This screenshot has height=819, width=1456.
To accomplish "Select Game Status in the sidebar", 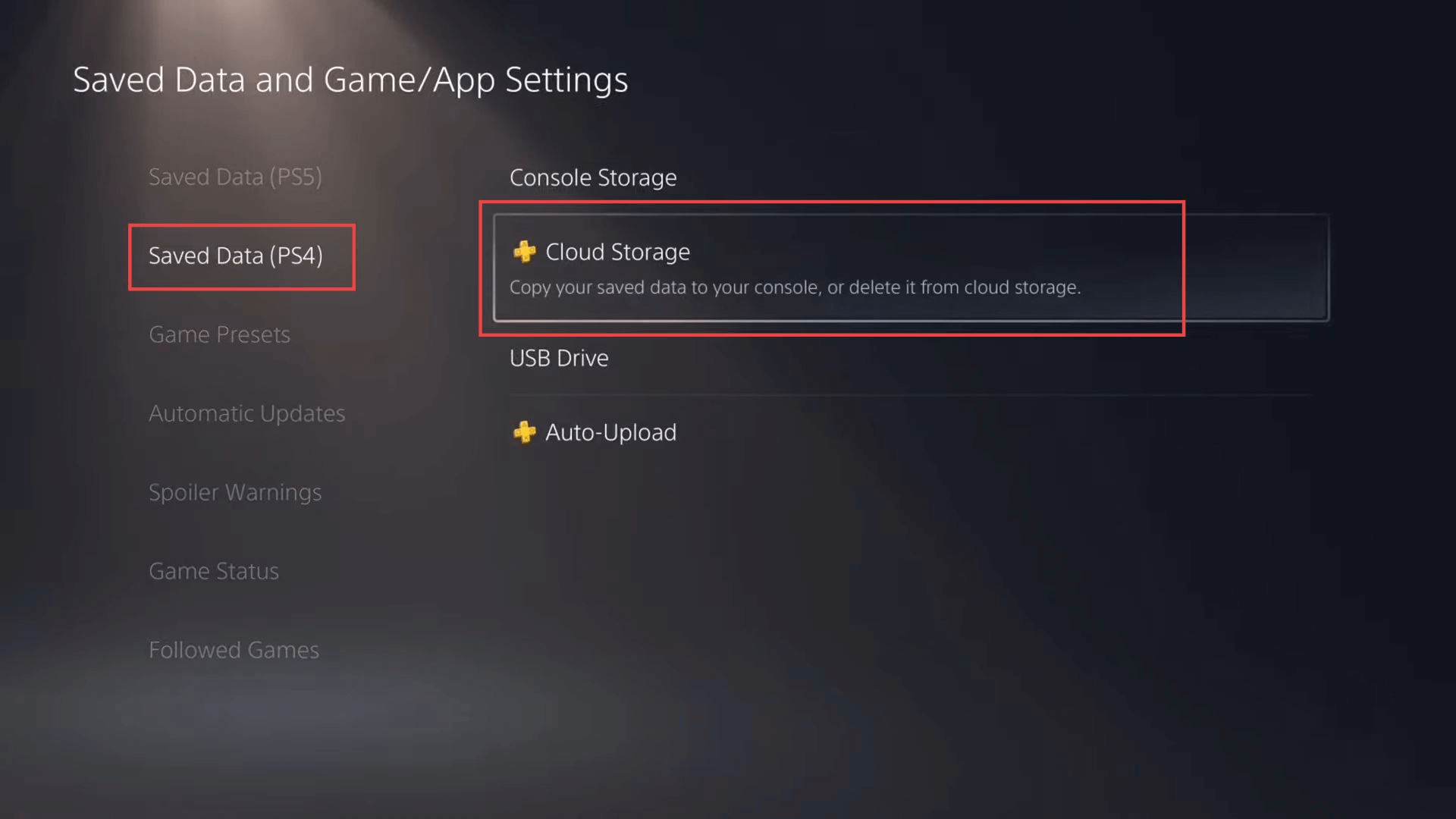I will (x=214, y=571).
